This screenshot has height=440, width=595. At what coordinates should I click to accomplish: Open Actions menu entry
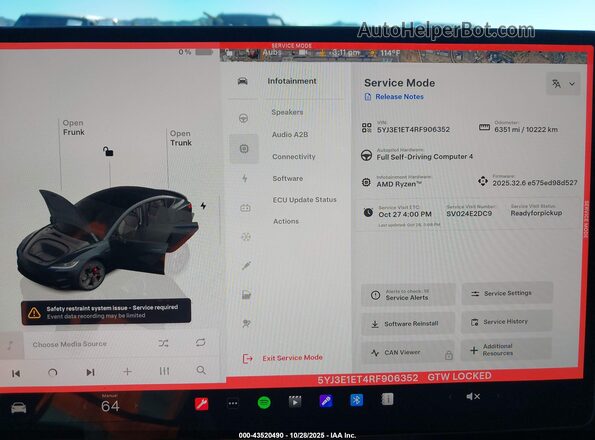(x=286, y=221)
